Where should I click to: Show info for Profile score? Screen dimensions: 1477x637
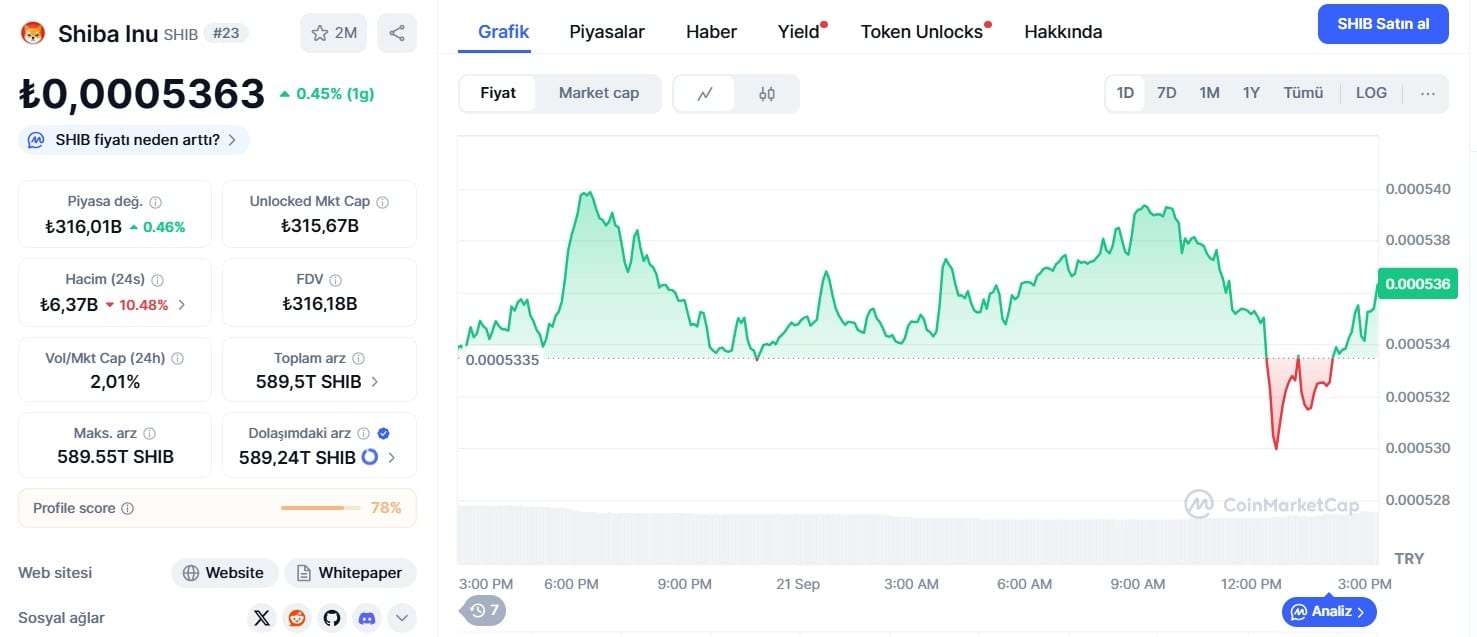[x=127, y=509]
